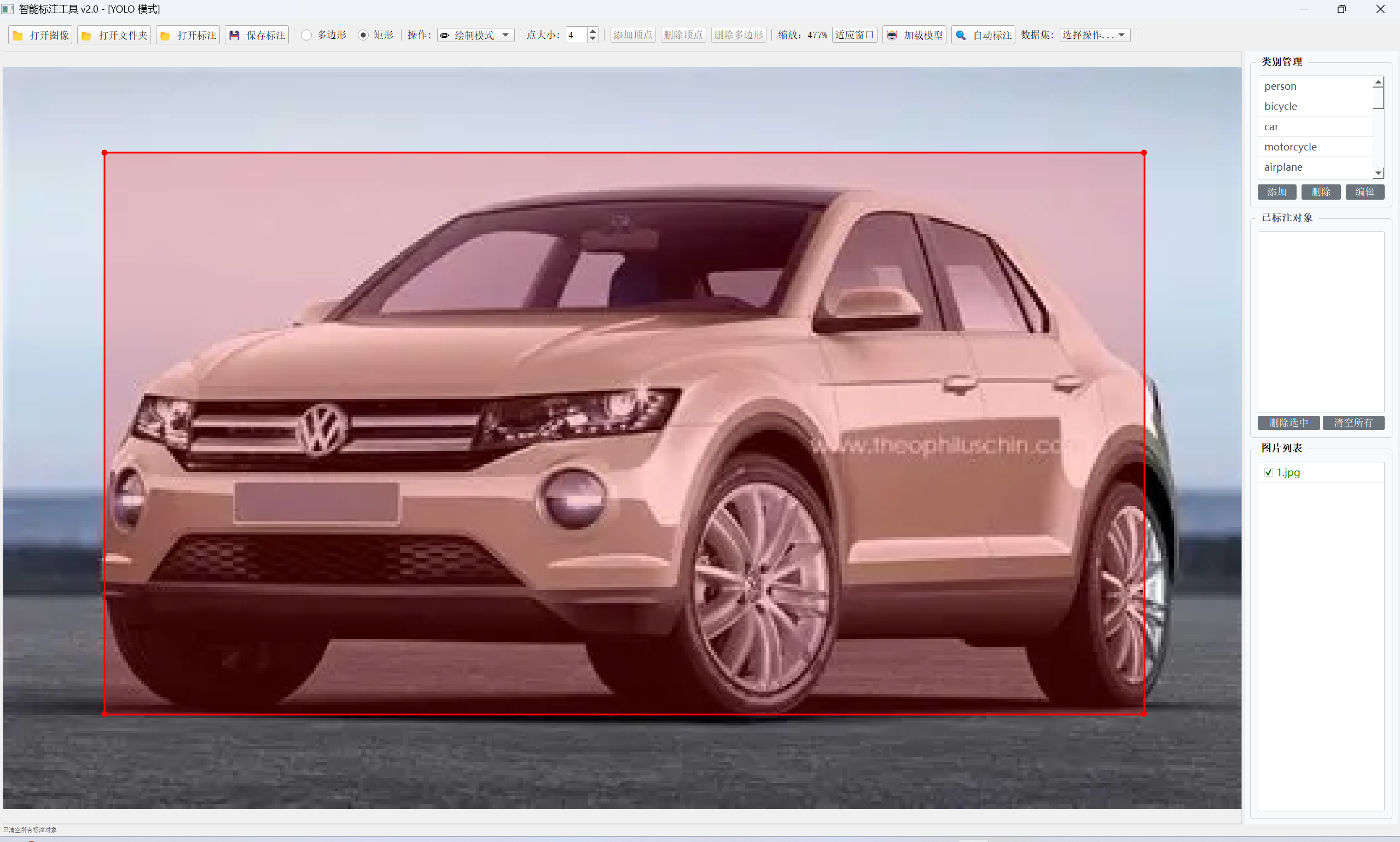This screenshot has height=842, width=1400.
Task: Click the app icon in the title bar
Action: pos(7,9)
